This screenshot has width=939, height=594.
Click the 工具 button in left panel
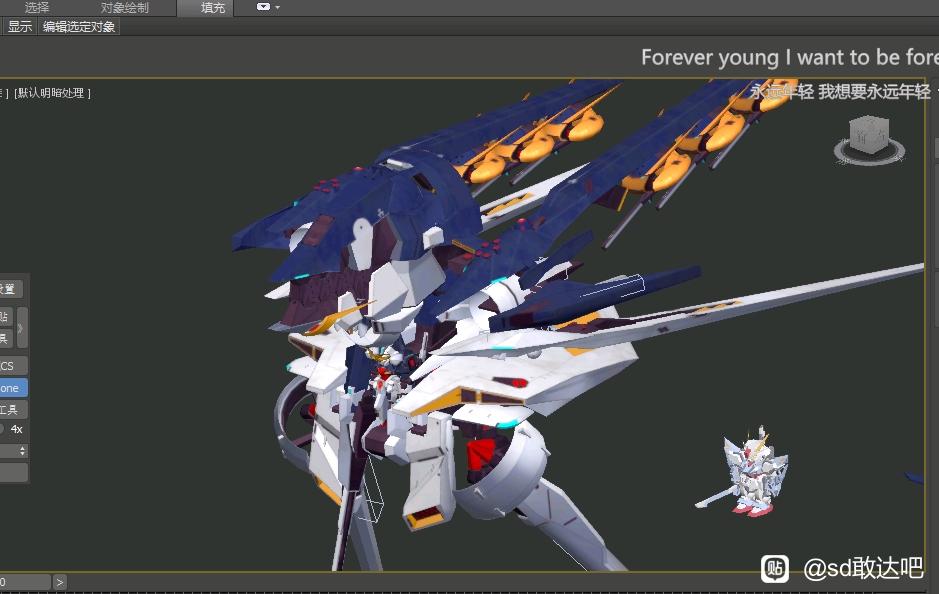tap(12, 410)
